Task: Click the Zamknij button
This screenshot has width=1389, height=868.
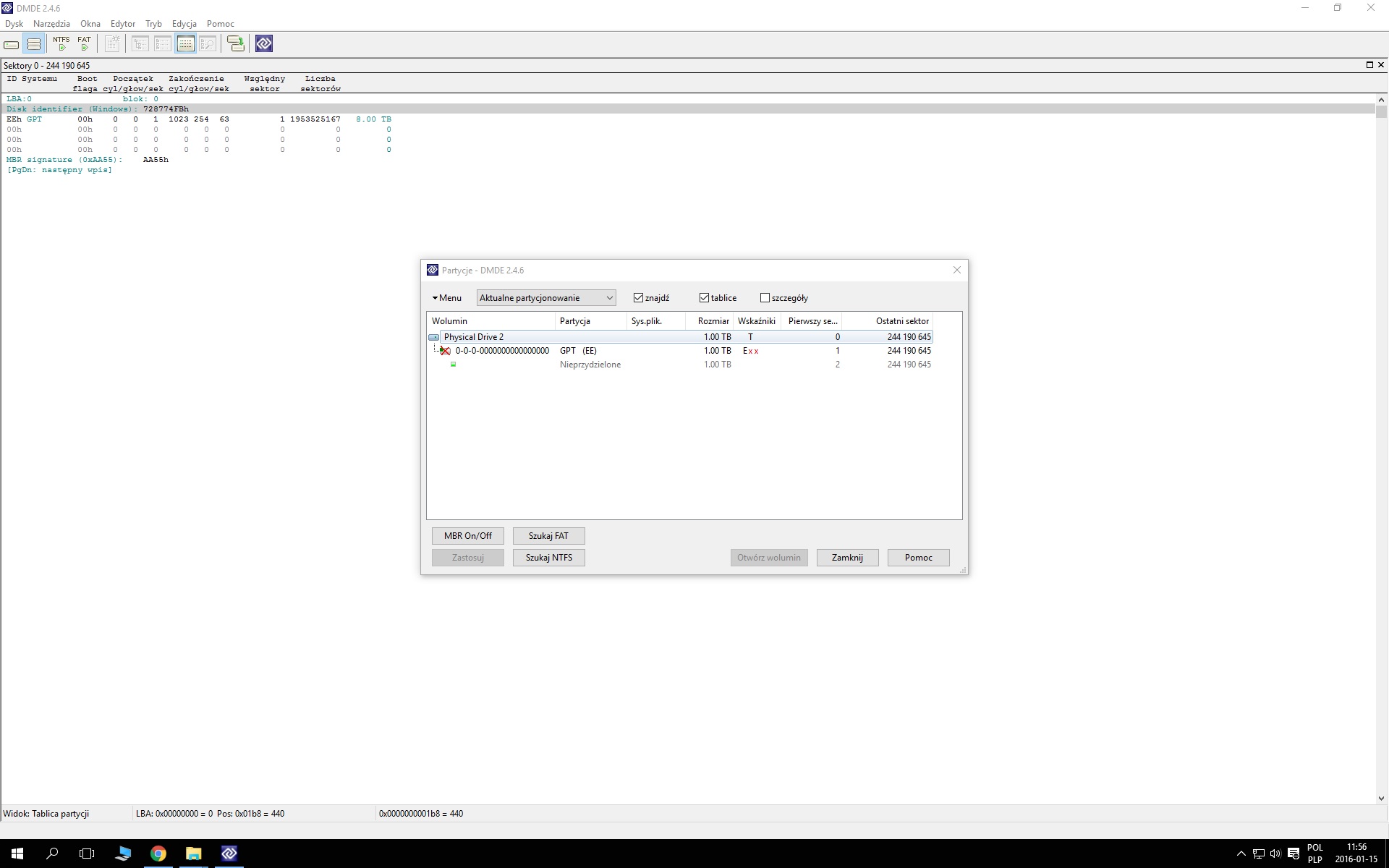Action: (x=847, y=558)
